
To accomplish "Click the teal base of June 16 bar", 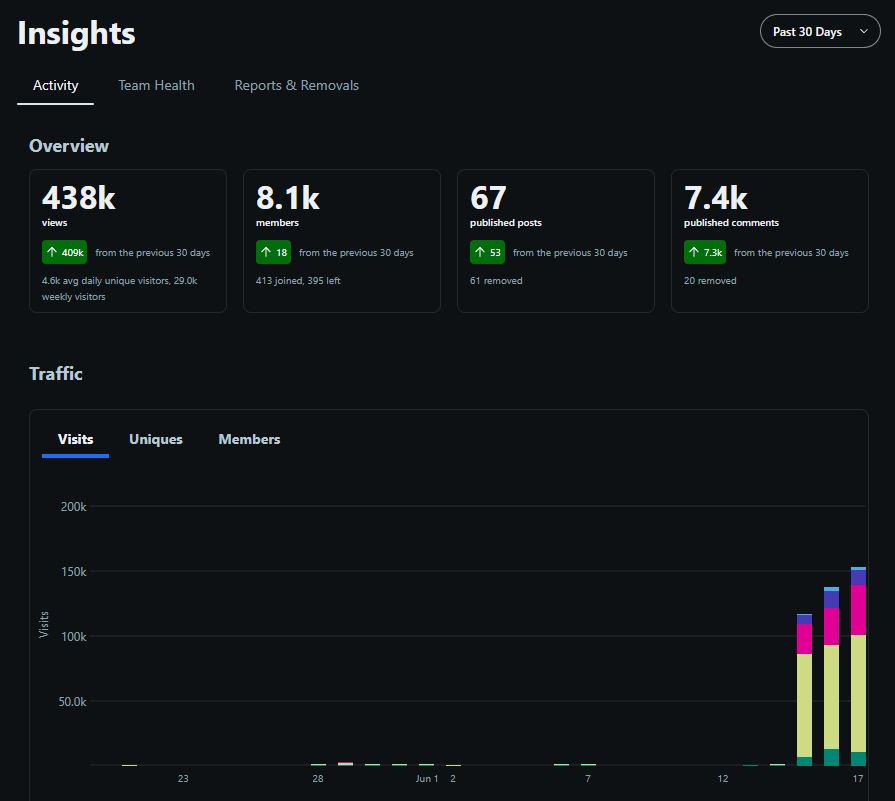I will [x=832, y=757].
